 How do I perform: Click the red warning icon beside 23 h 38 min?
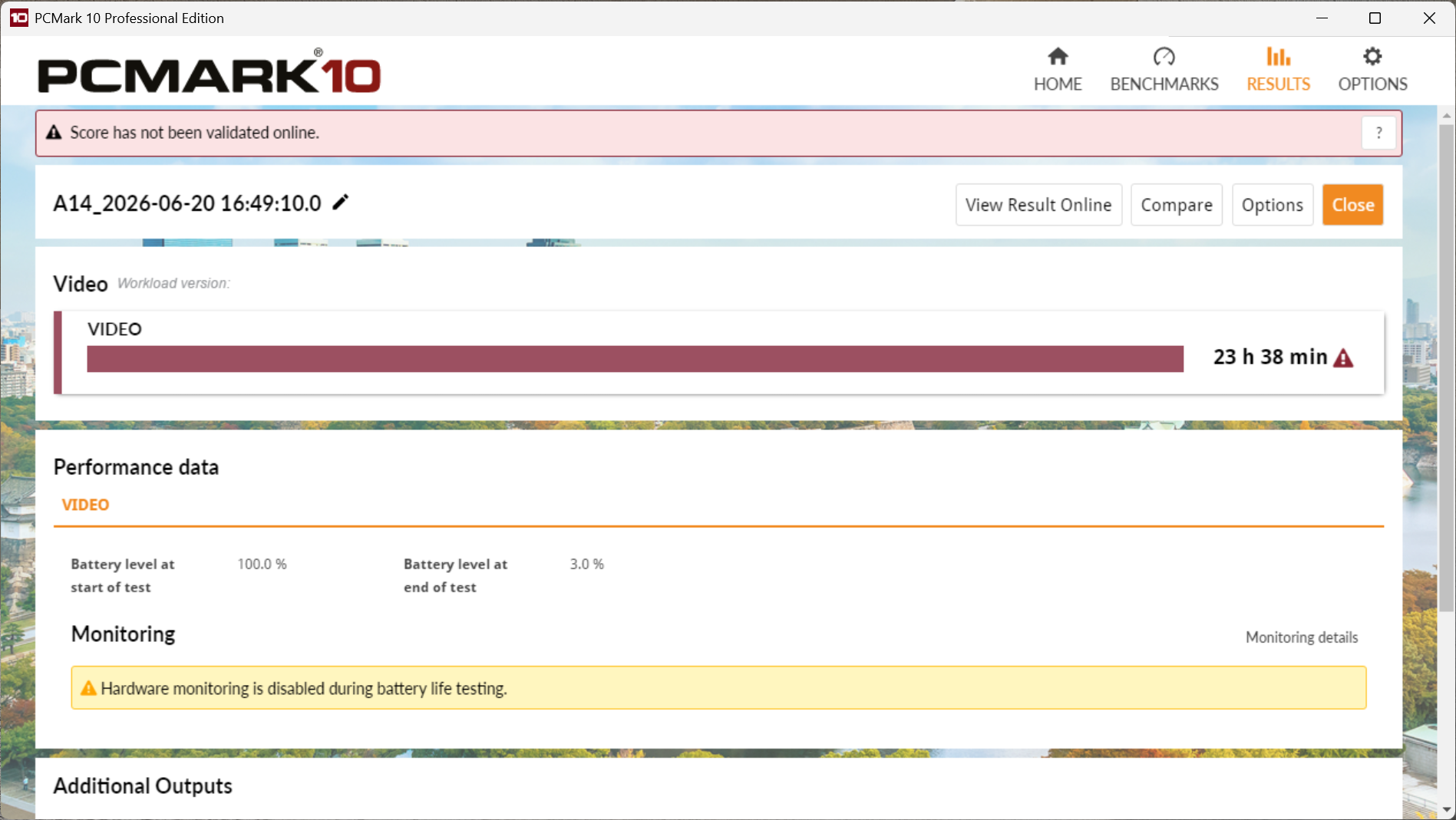1343,358
